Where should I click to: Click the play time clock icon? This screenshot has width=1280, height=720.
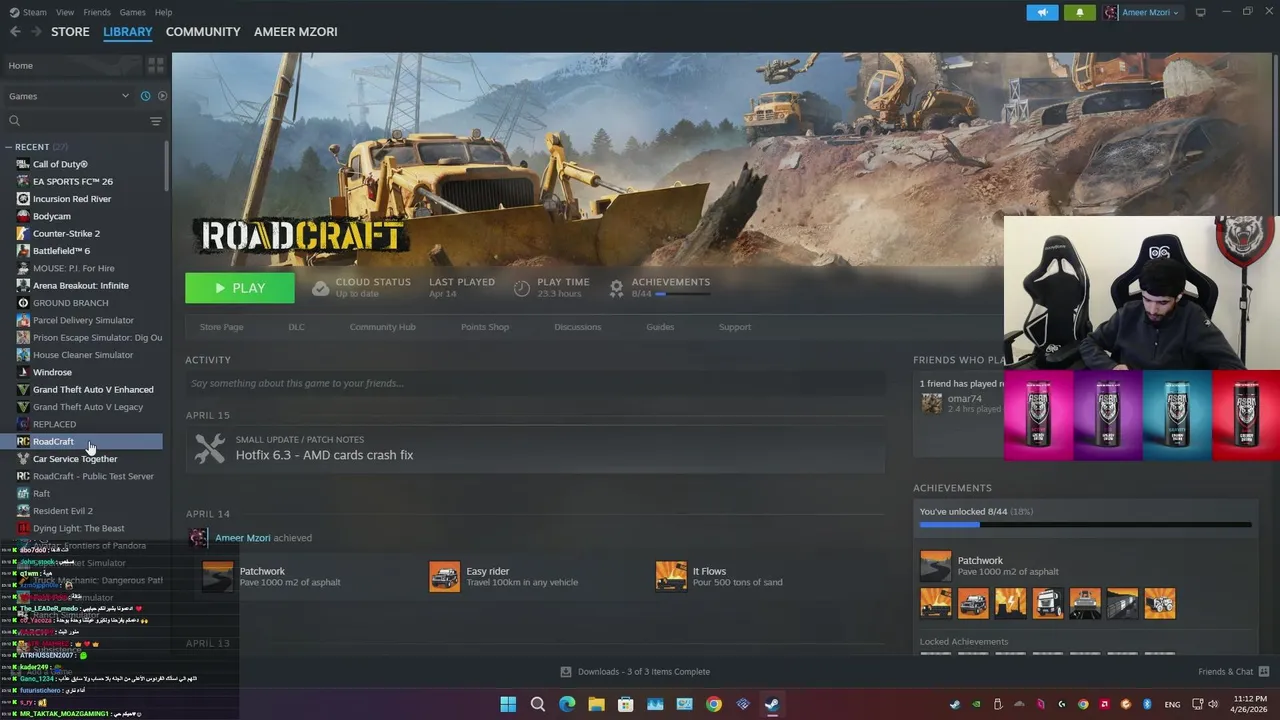[522, 288]
